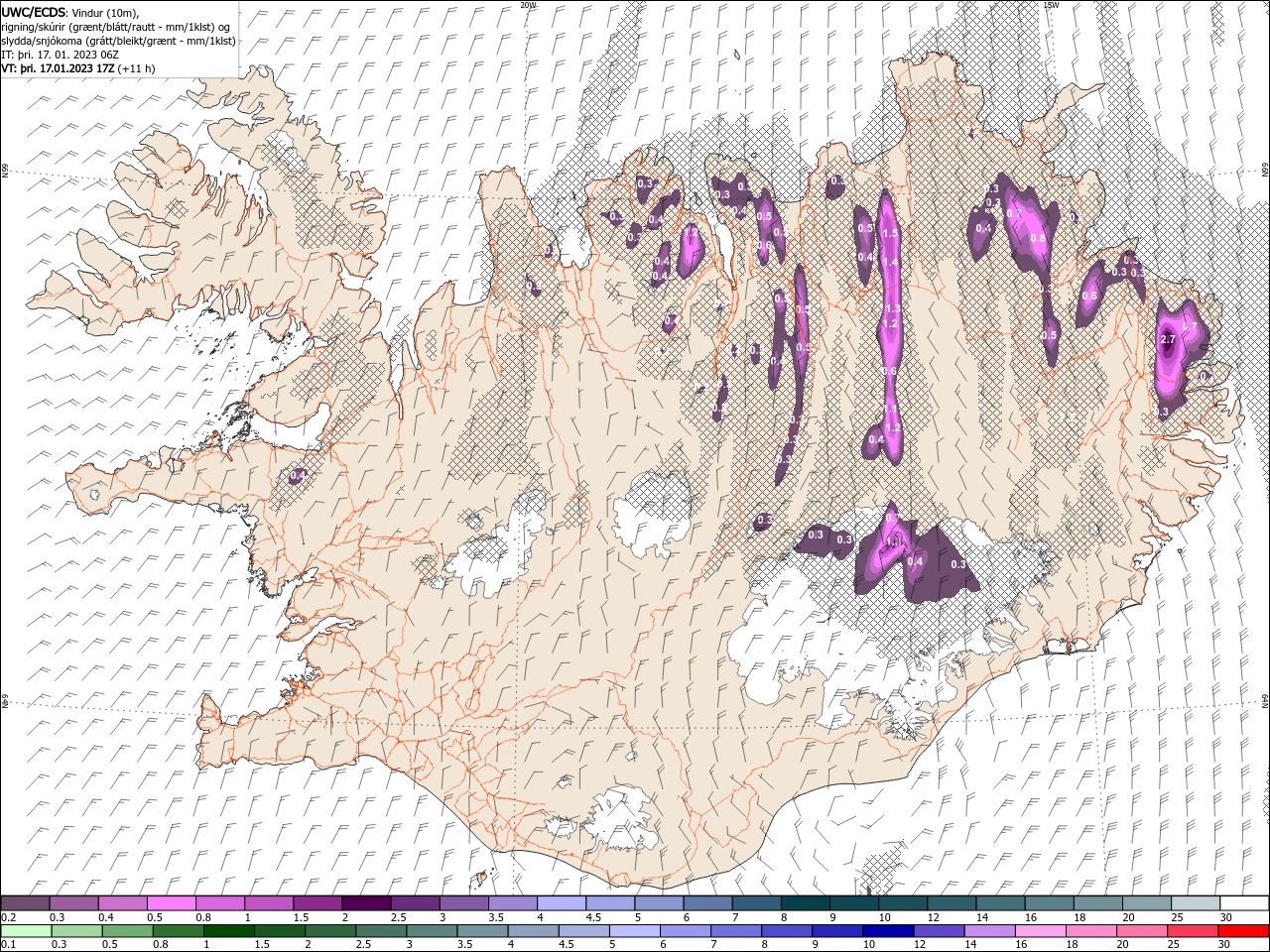Screen dimensions: 1270x952
Task: Pick the 10–12 deep blue rain scale swatch
Action: [887, 931]
